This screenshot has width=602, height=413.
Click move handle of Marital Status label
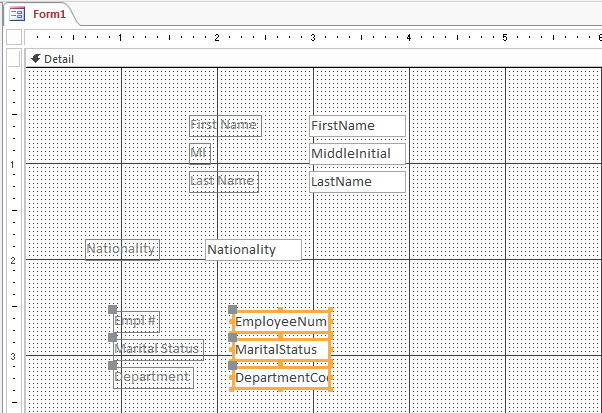click(x=112, y=337)
